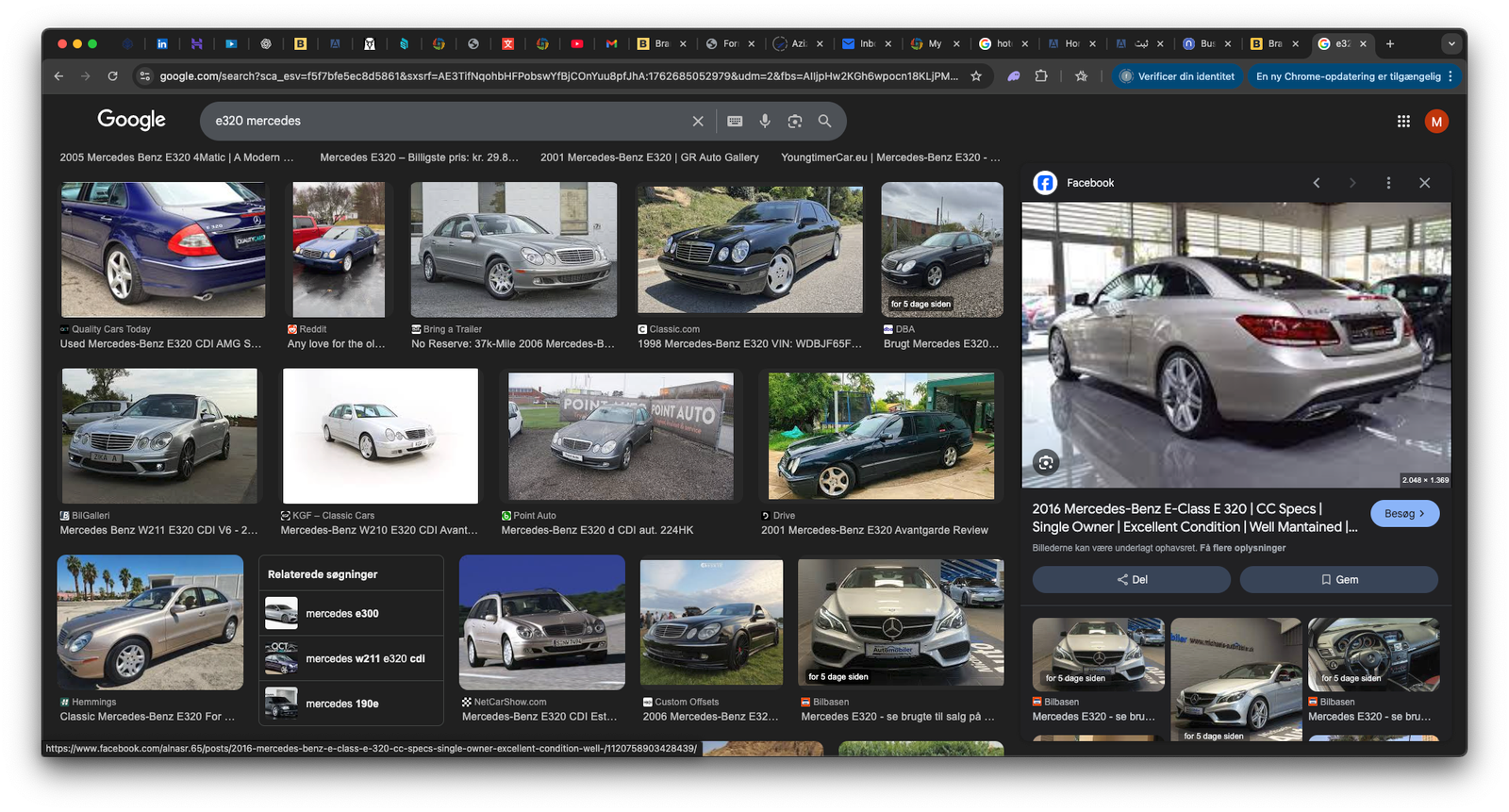The width and height of the screenshot is (1509, 812).
Task: Search inside the image with the lens overlay
Action: click(1046, 462)
